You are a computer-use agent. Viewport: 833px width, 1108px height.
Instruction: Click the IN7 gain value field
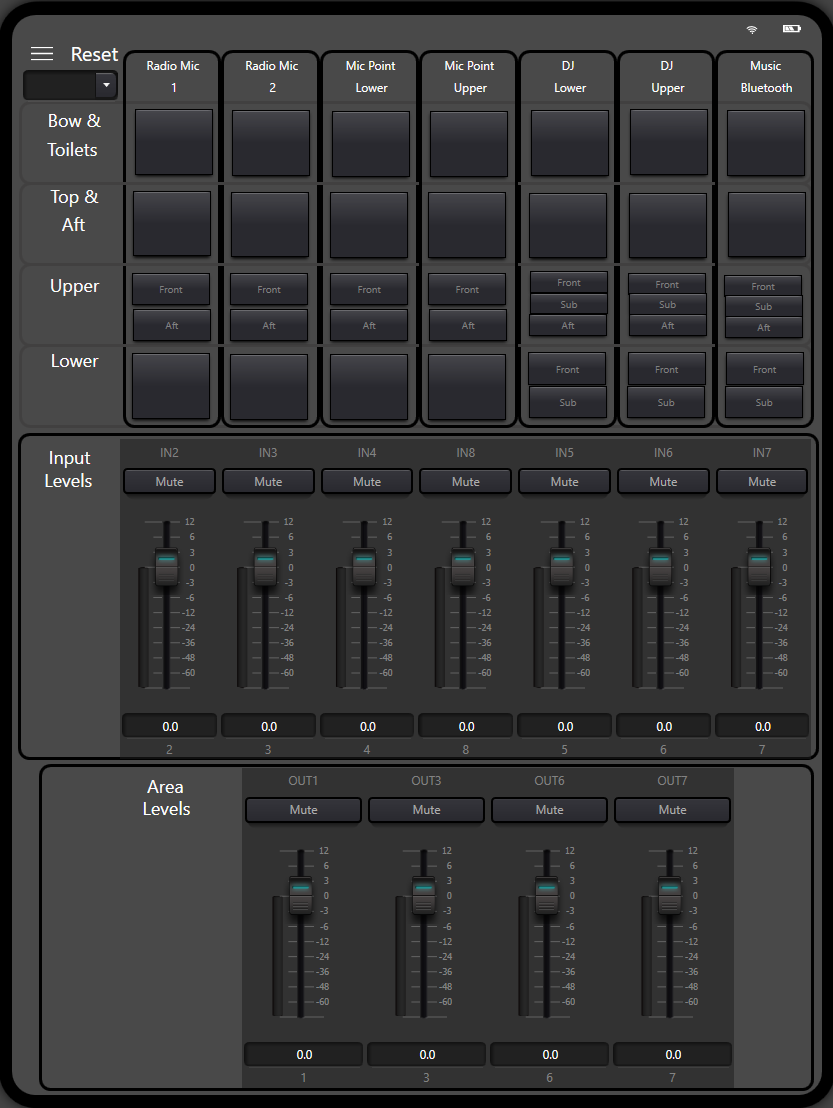coord(762,726)
